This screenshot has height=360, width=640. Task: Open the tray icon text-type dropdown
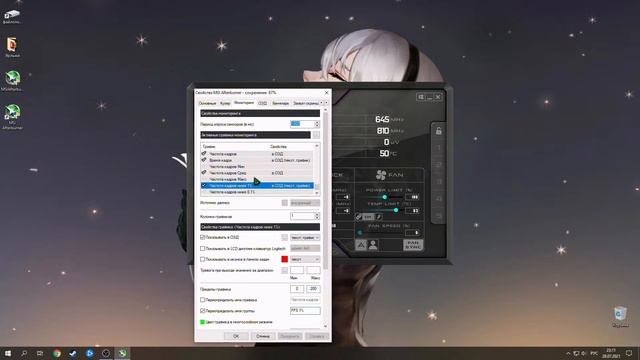tap(305, 259)
